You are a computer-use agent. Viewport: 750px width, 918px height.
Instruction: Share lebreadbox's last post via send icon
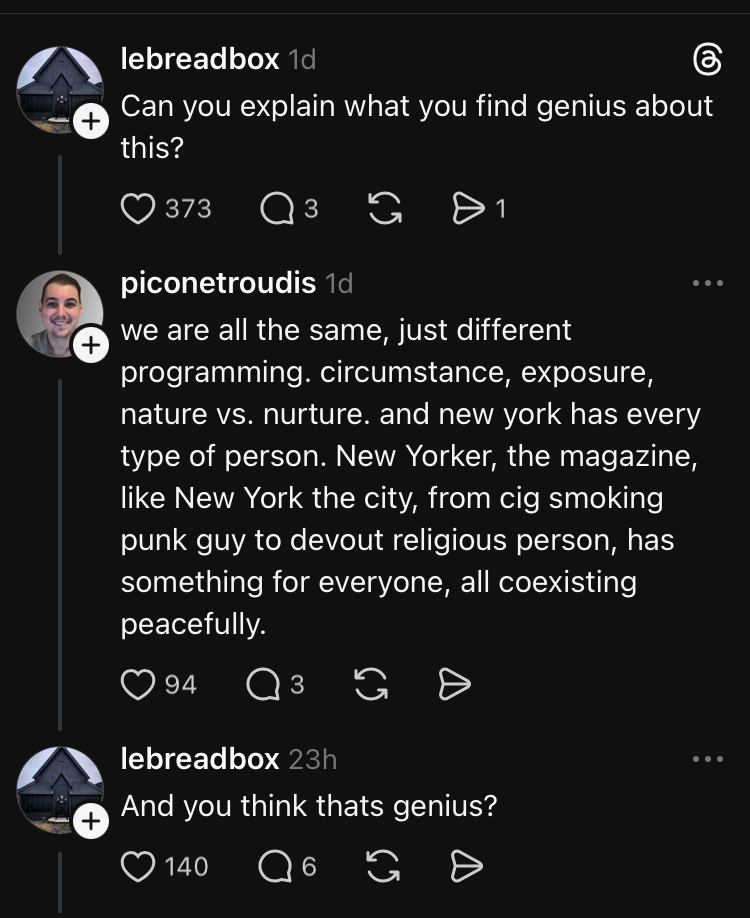point(467,866)
